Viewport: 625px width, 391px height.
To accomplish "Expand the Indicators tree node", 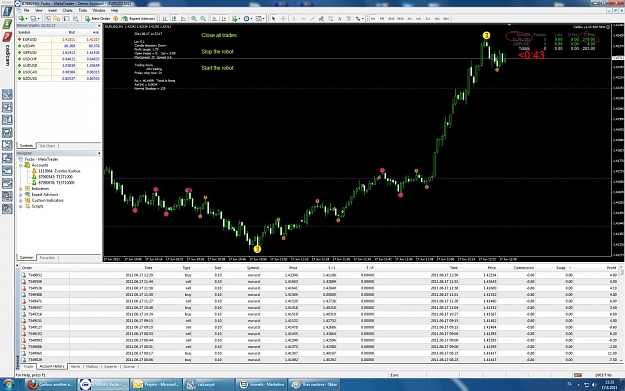I will point(21,189).
